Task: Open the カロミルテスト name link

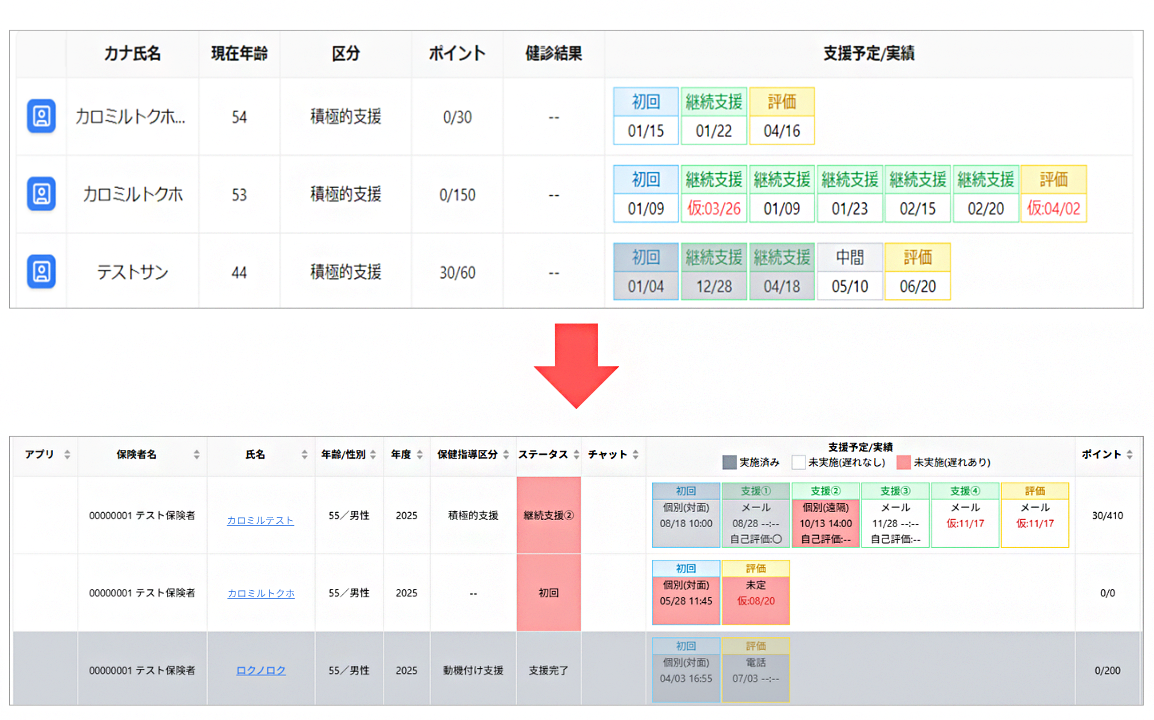Action: coord(260,521)
